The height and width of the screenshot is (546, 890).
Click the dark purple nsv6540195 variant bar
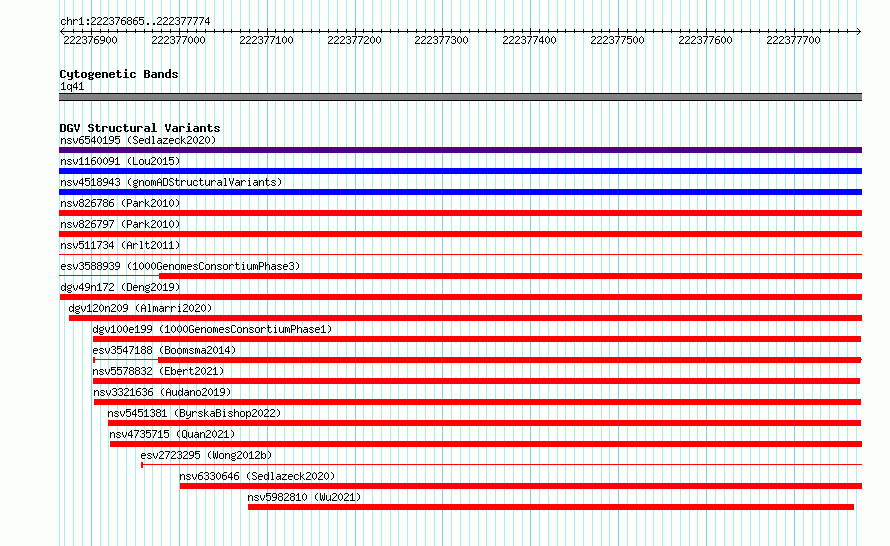coord(460,150)
